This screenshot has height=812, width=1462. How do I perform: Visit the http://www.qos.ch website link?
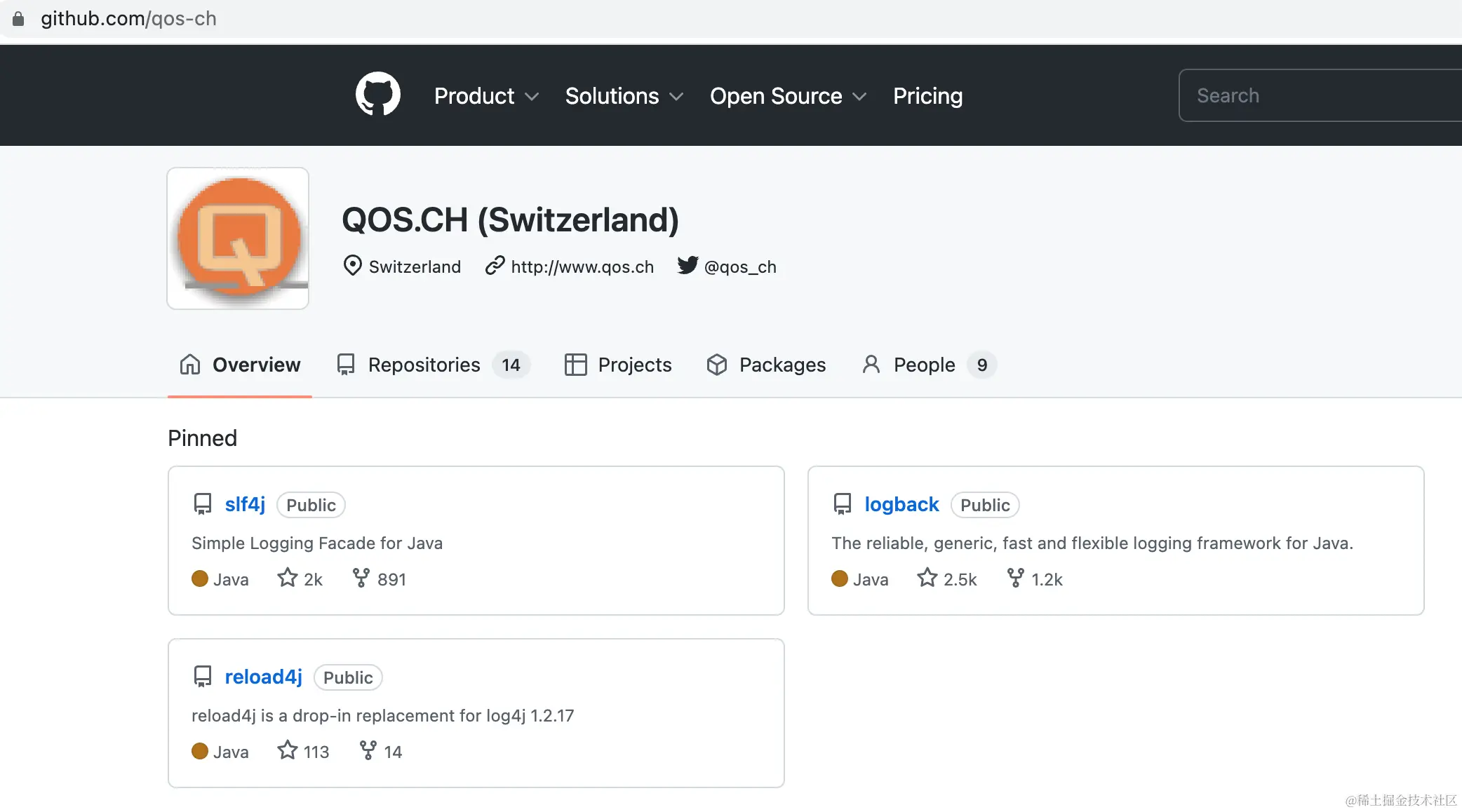(x=582, y=267)
